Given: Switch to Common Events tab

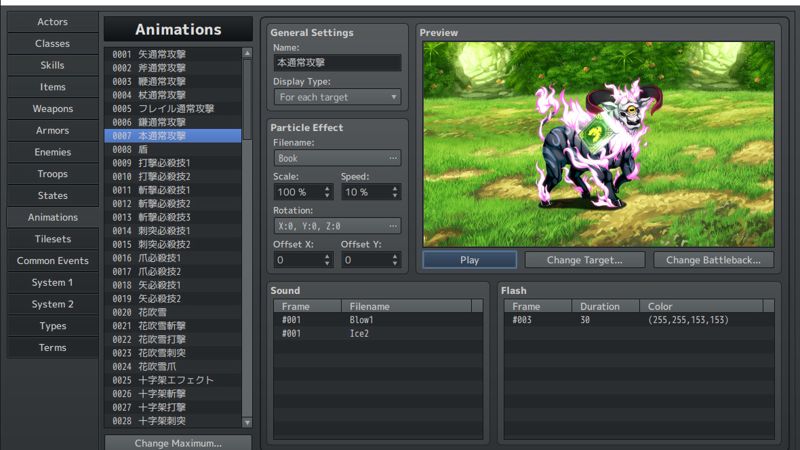Looking at the screenshot, I should [x=53, y=260].
